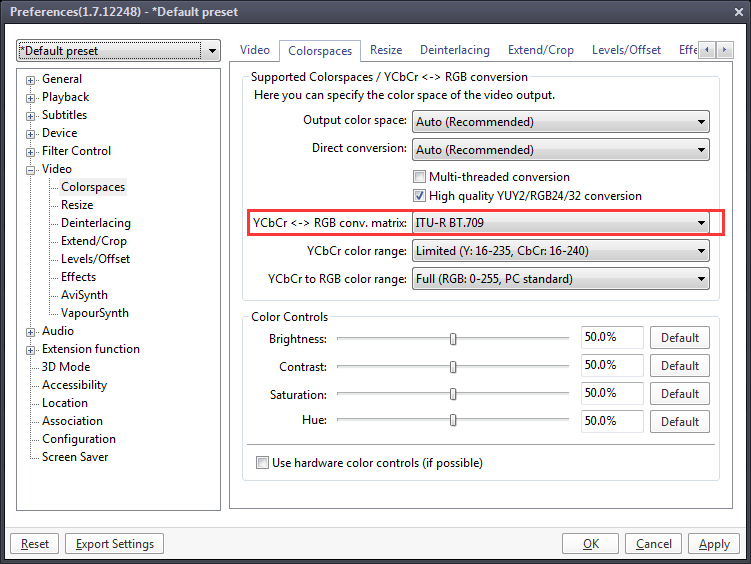
Task: Expand the Audio tree node
Action: (31, 332)
